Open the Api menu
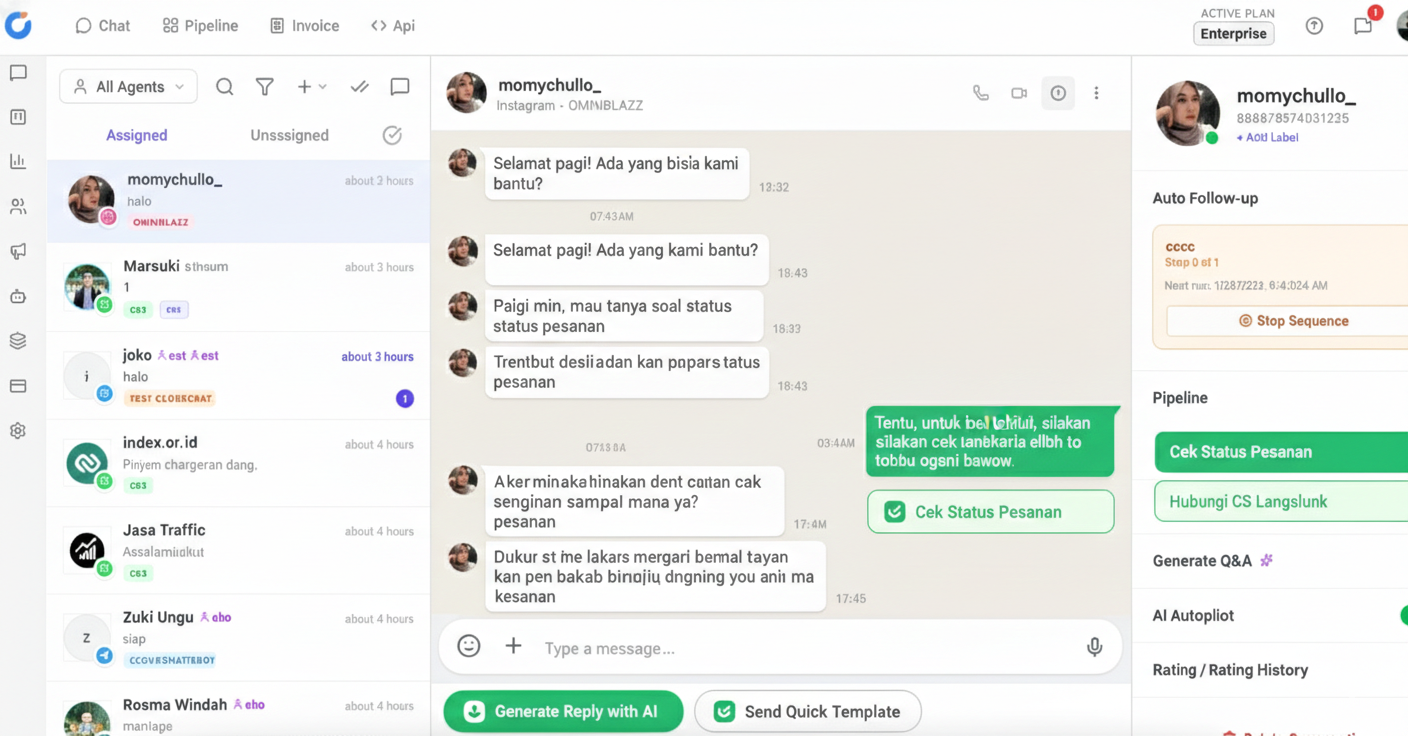Image resolution: width=1408 pixels, height=736 pixels. [x=392, y=26]
